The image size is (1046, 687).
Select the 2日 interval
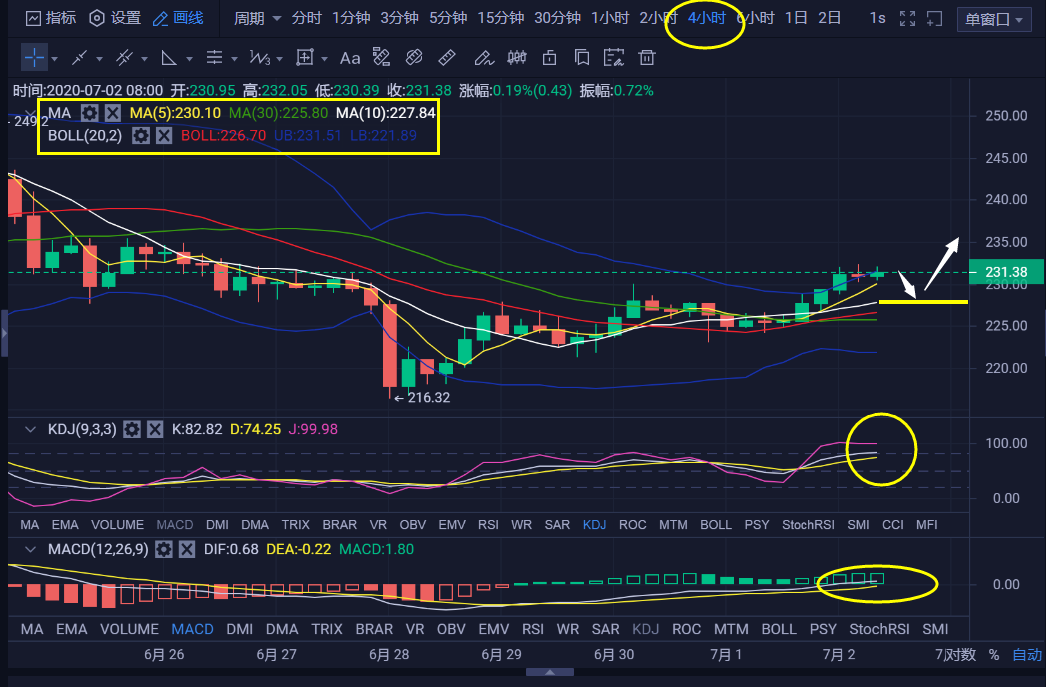[x=829, y=18]
